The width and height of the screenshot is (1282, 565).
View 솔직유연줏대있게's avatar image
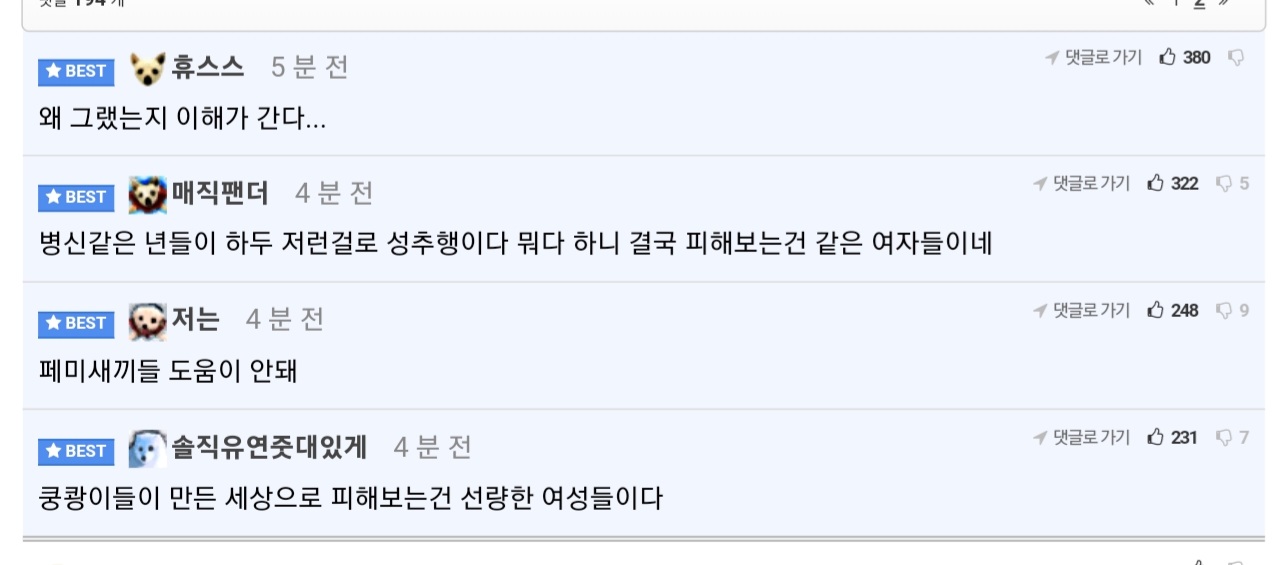(x=147, y=448)
